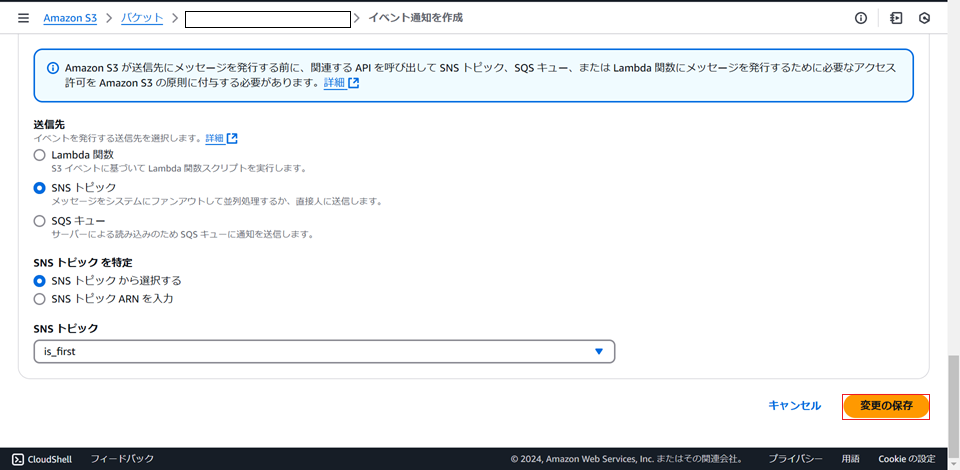Go to Amazon S3 breadcrumb link

70,18
